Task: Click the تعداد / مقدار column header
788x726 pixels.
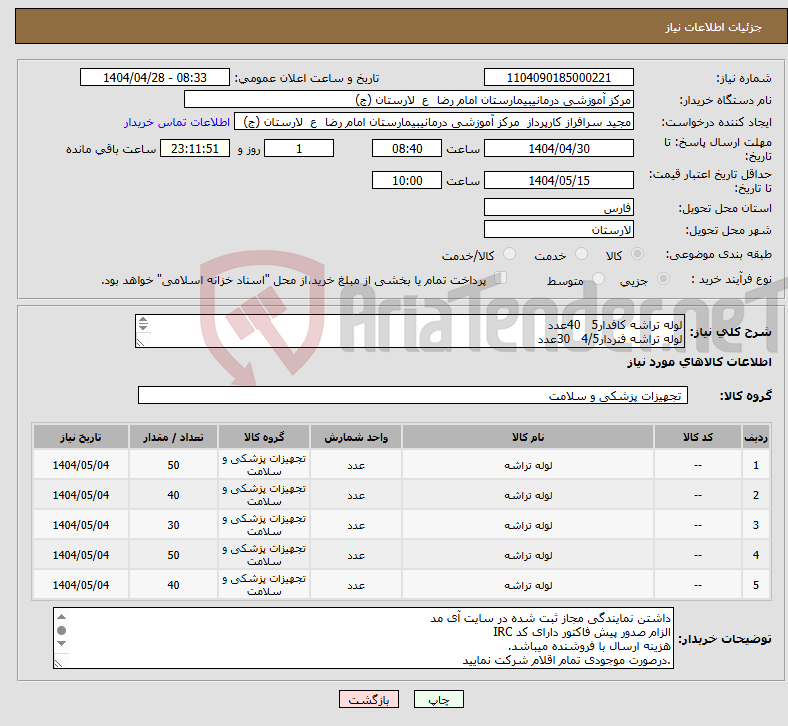Action: pyautogui.click(x=173, y=437)
